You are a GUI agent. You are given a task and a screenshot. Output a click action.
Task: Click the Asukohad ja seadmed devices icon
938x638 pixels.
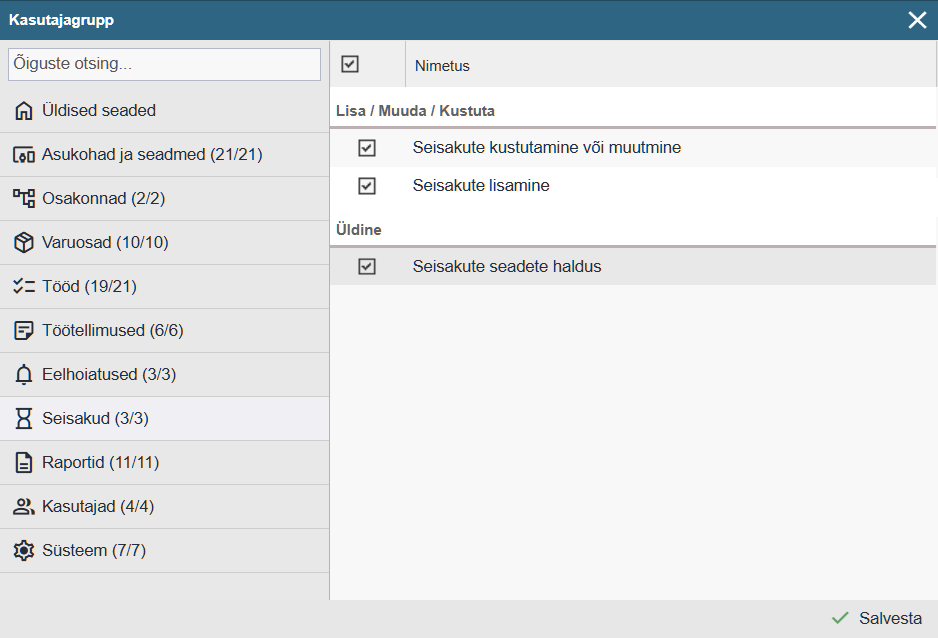(x=24, y=155)
